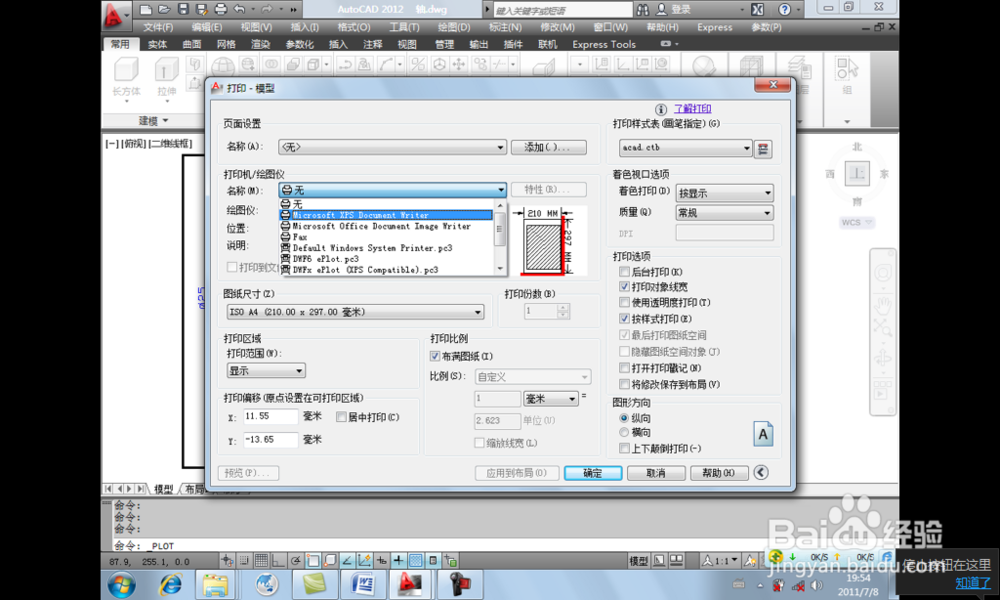This screenshot has height=600, width=1000.
Task: Check center the plot (居中打印) checkbox
Action: 341,417
